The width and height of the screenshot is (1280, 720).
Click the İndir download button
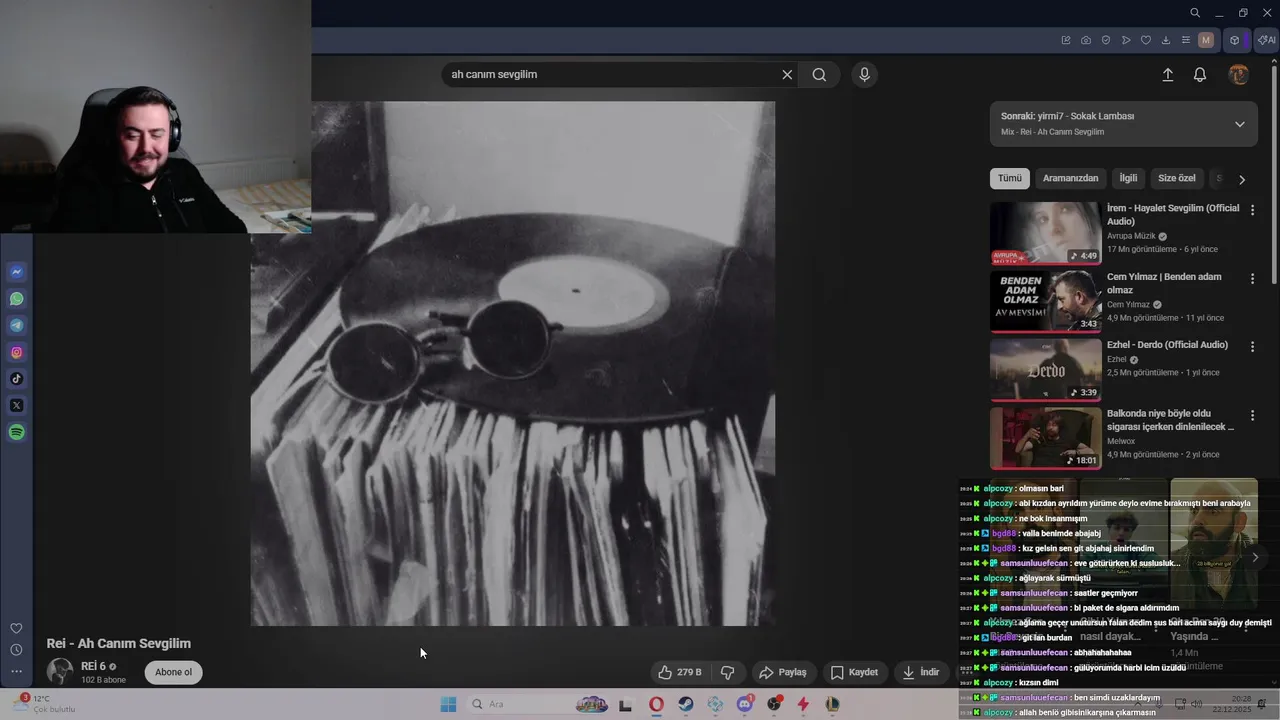click(921, 672)
